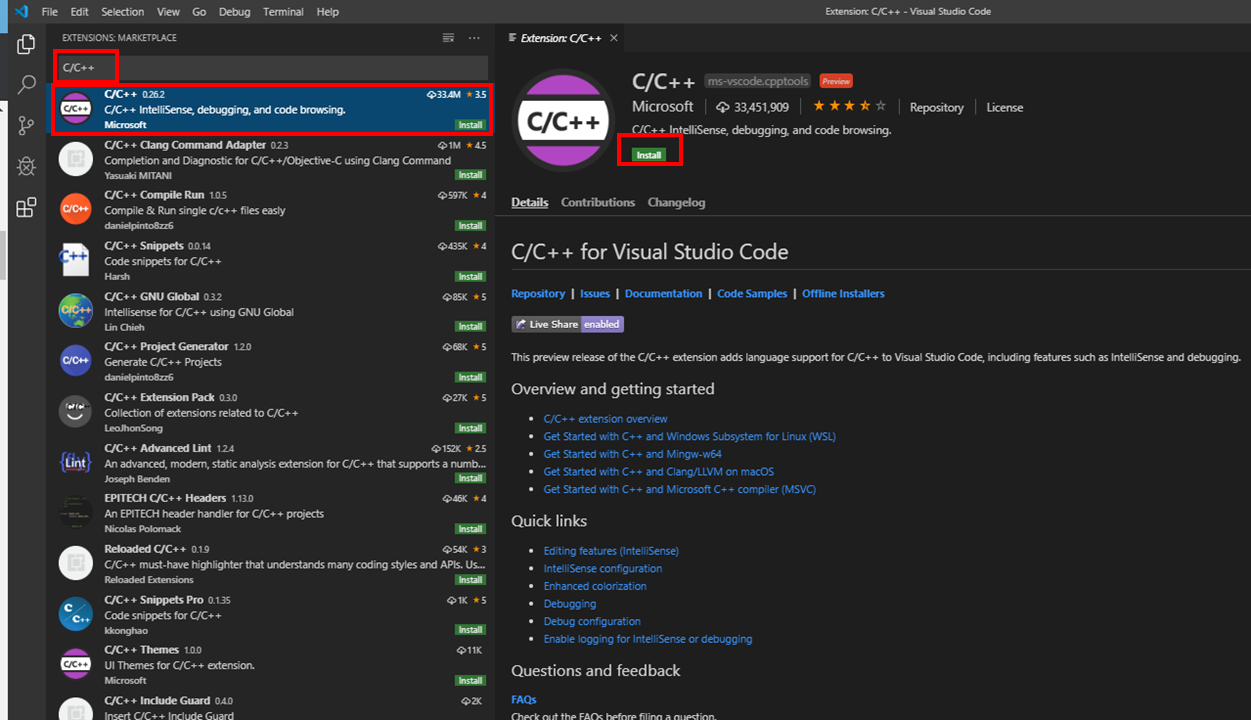The height and width of the screenshot is (720, 1251).
Task: Open the Debug menu
Action: (234, 12)
